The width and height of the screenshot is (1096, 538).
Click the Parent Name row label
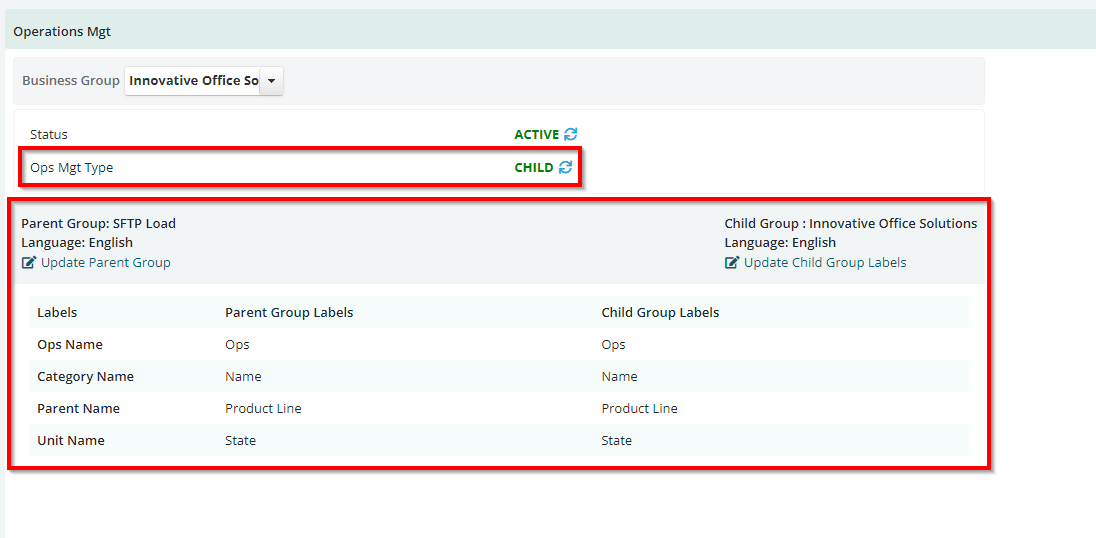click(x=78, y=409)
